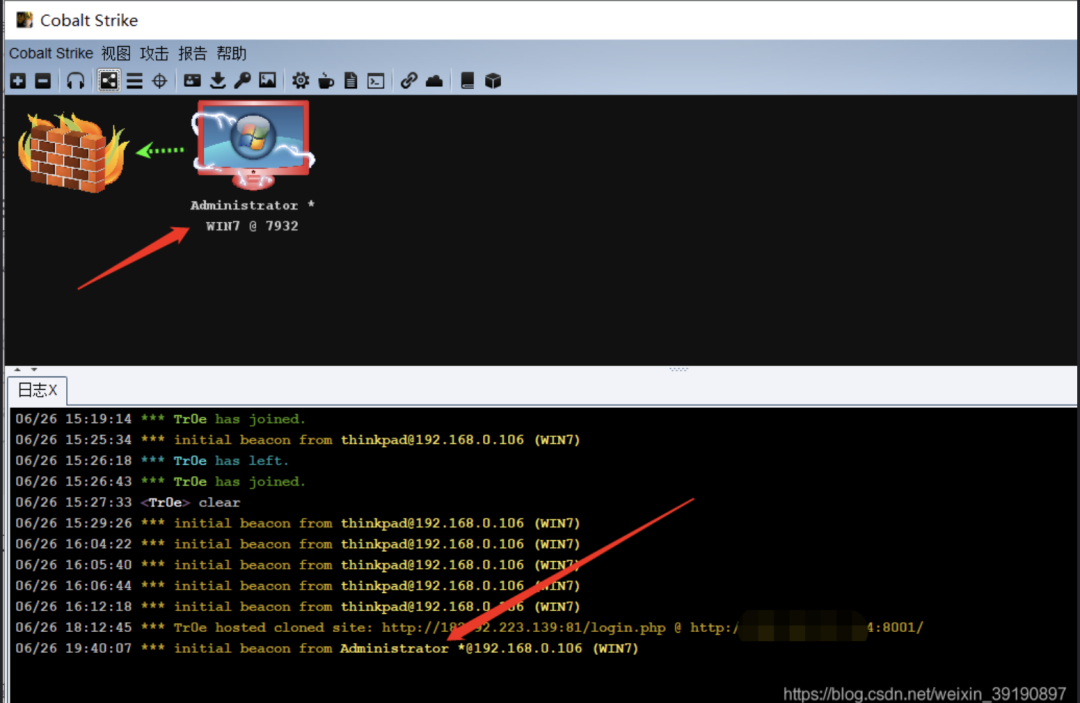1080x703 pixels.
Task: Select the firewall brick wall node
Action: point(72,151)
